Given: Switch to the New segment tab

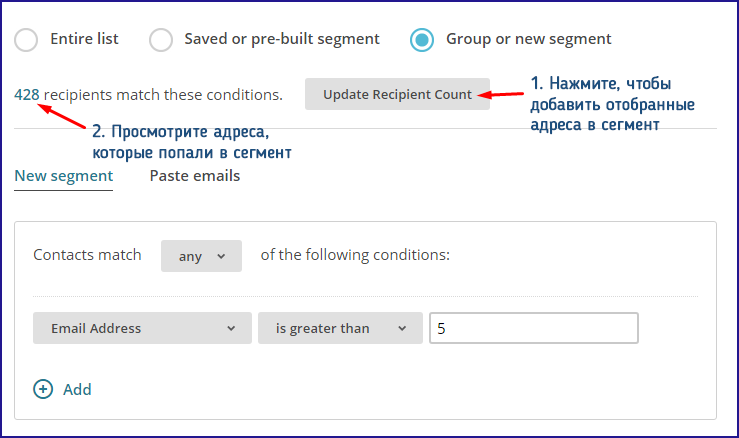Looking at the screenshot, I should (x=64, y=176).
